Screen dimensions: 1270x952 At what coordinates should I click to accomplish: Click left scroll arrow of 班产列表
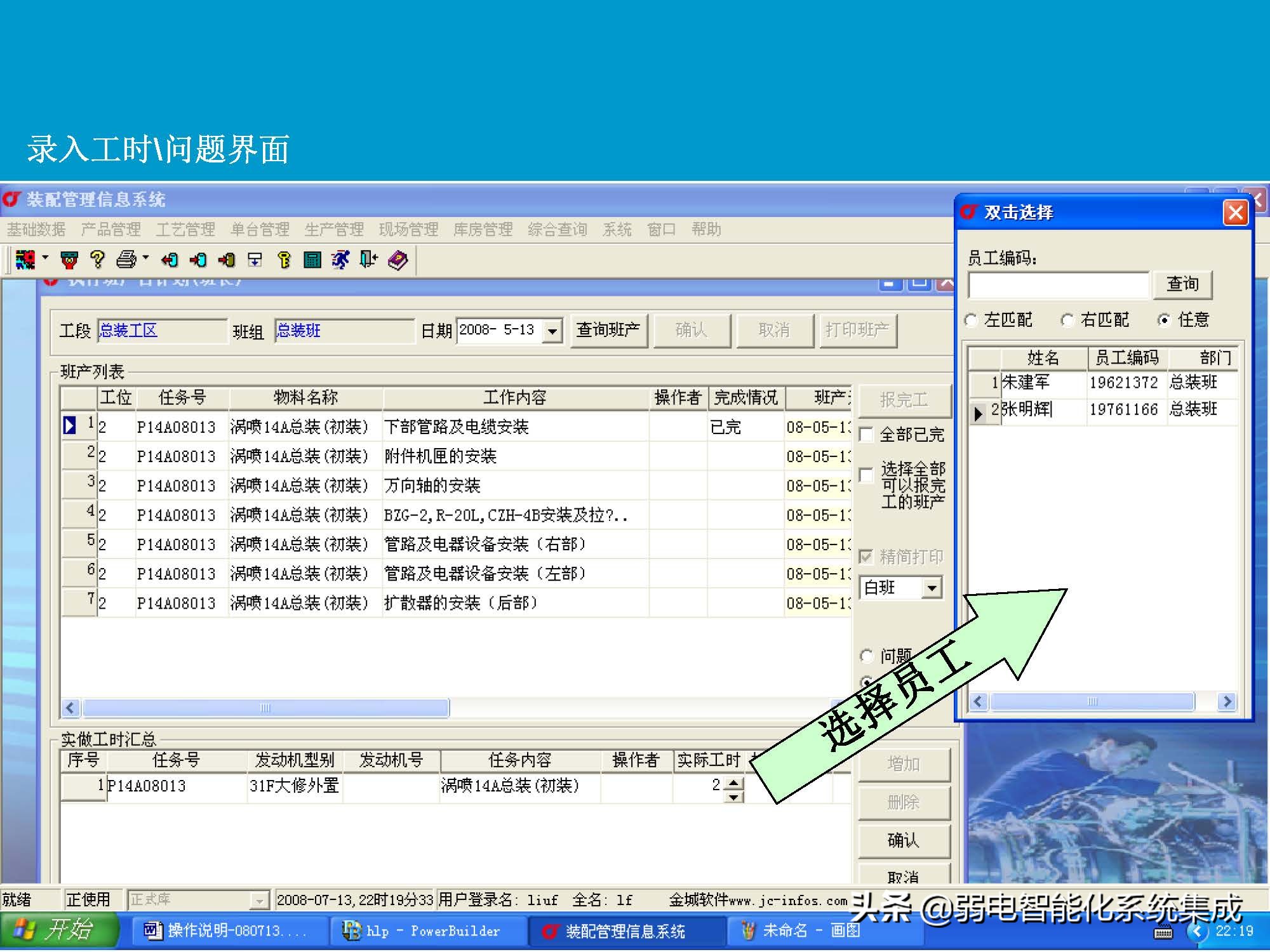(x=70, y=708)
